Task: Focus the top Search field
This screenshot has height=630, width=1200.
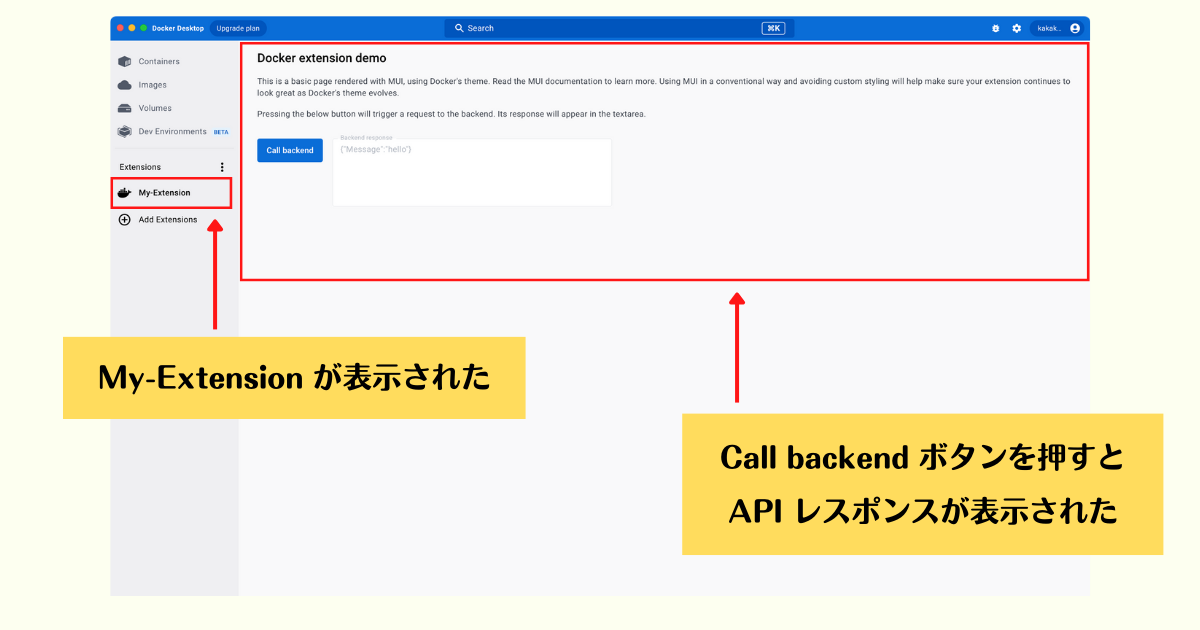Action: click(x=619, y=28)
